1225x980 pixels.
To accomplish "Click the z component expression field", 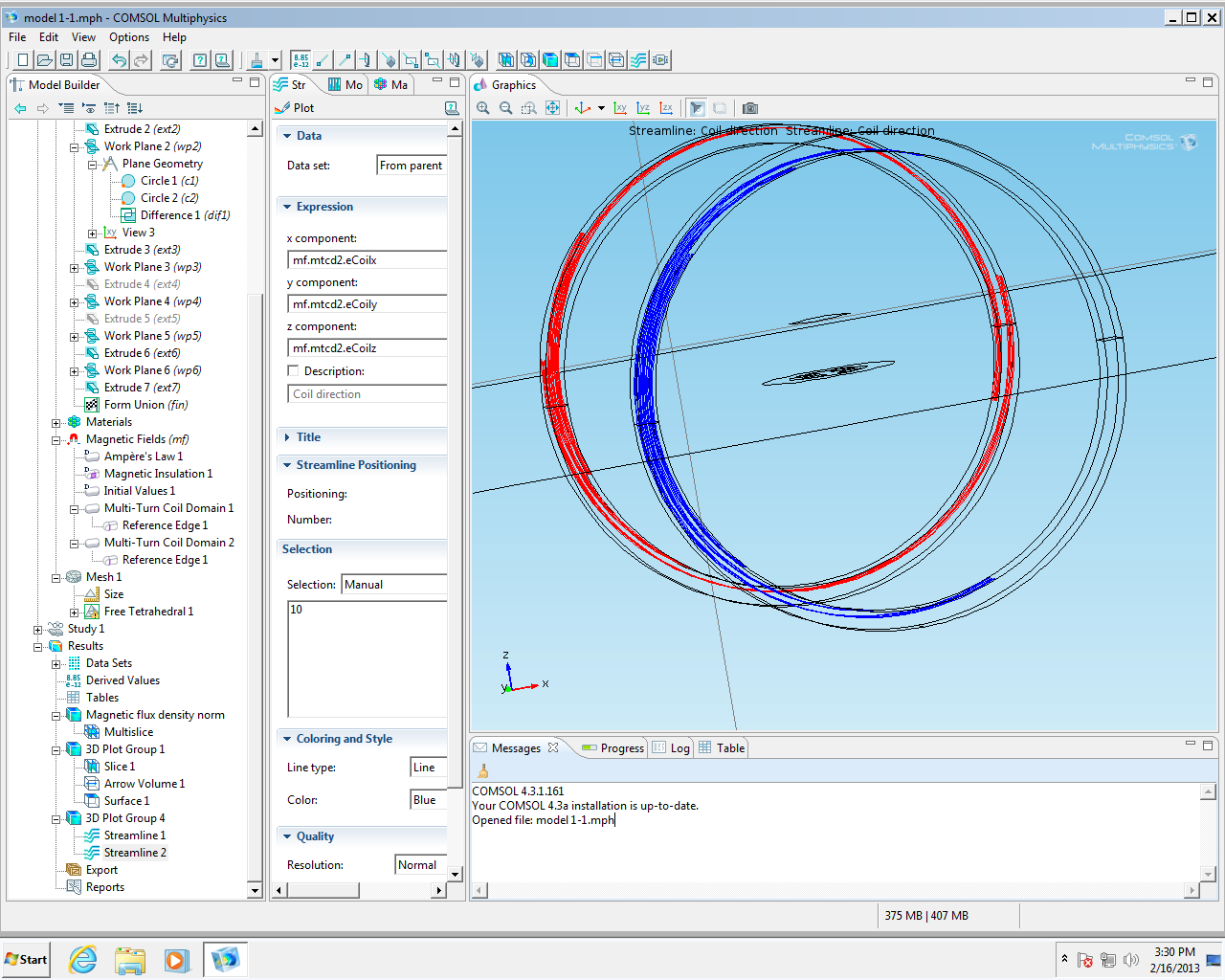I will pyautogui.click(x=367, y=348).
